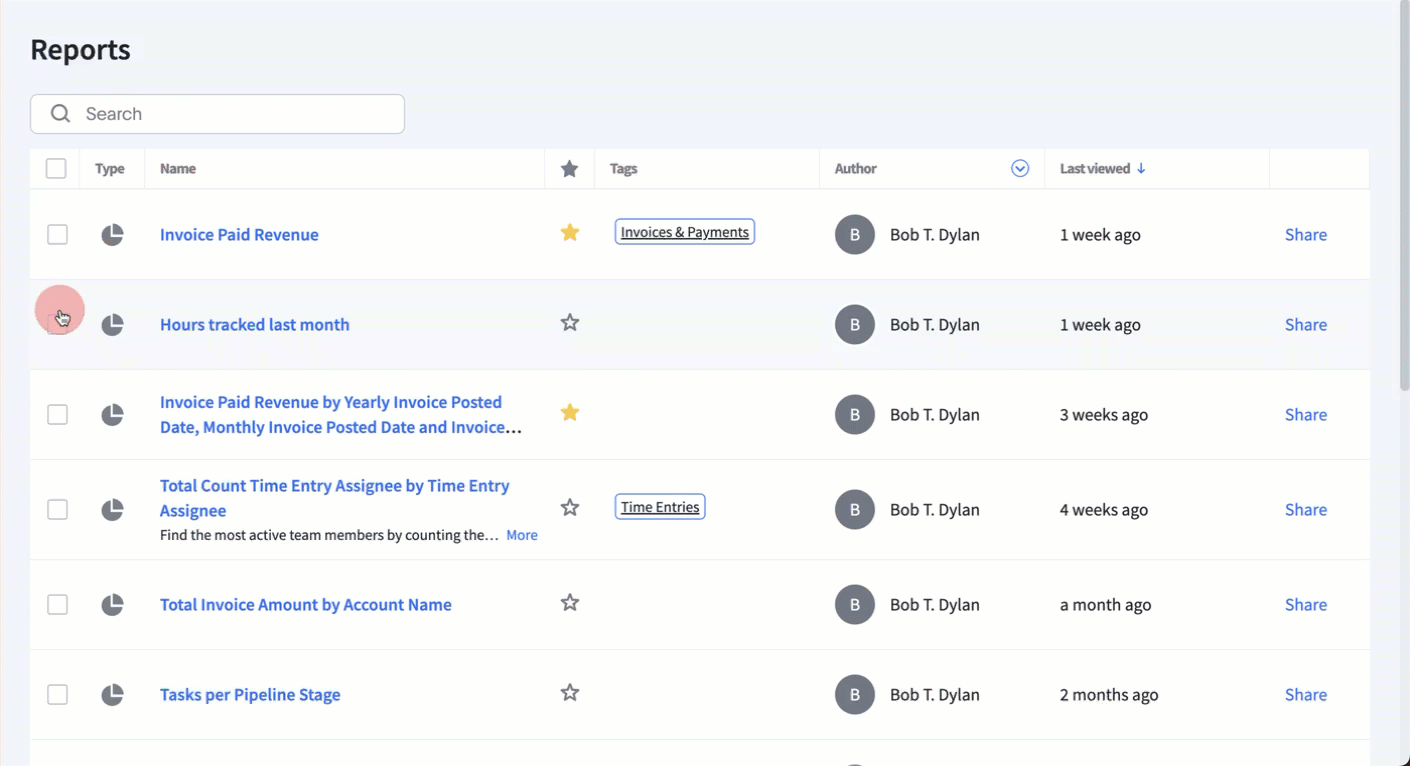
Task: Expand description with the More link
Action: coord(521,535)
